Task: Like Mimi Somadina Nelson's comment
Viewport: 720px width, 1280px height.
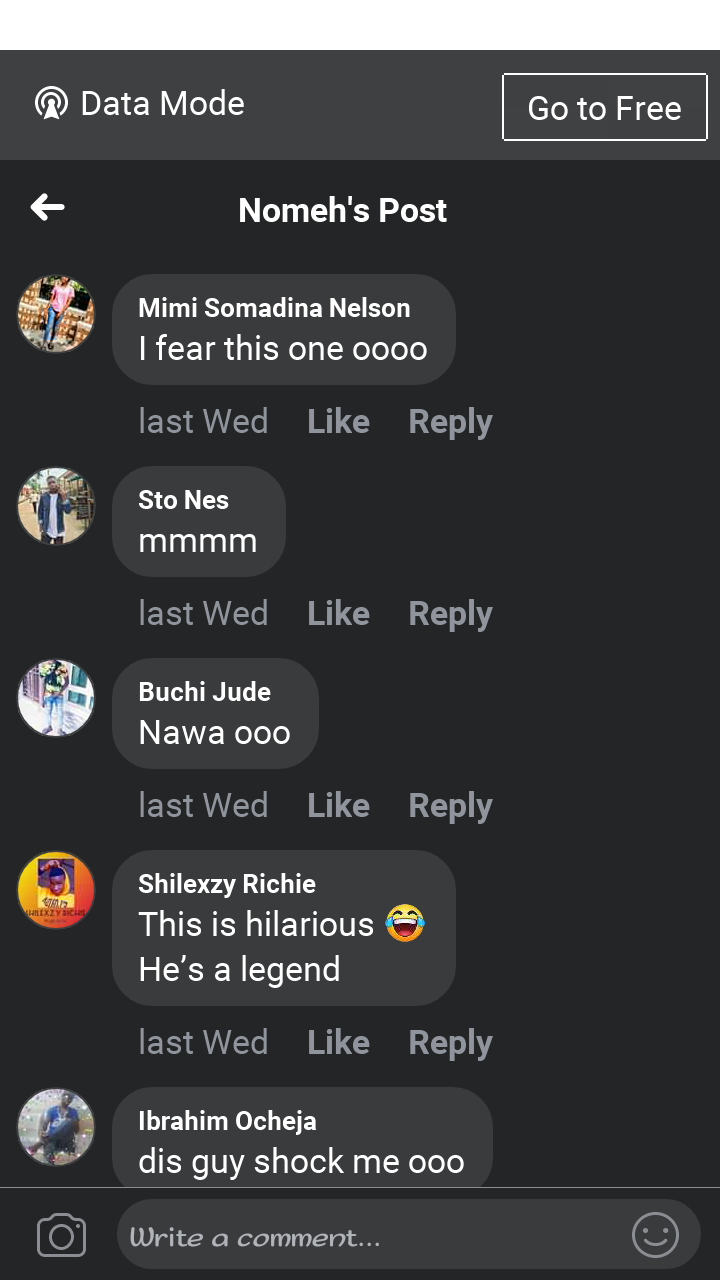Action: coord(338,422)
